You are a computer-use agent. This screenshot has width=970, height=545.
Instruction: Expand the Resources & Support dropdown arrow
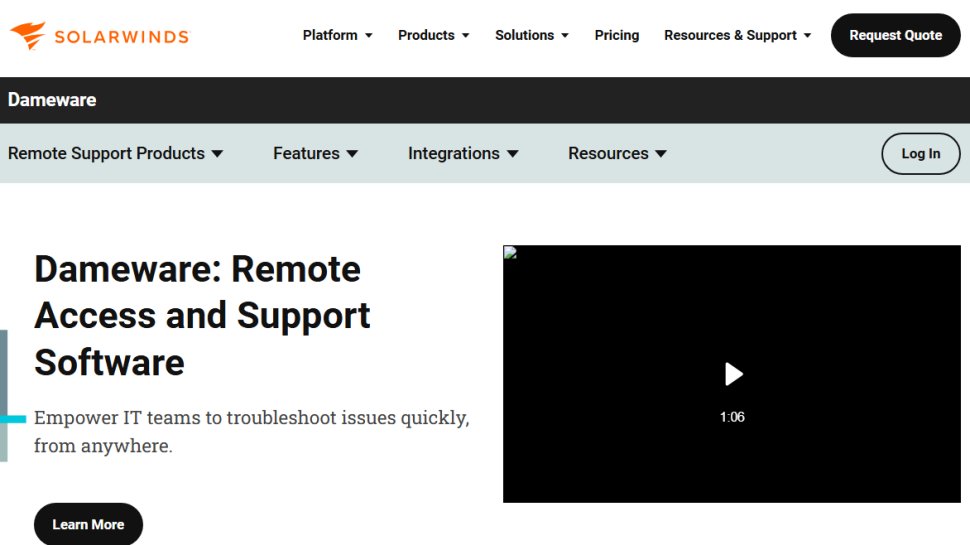(807, 36)
